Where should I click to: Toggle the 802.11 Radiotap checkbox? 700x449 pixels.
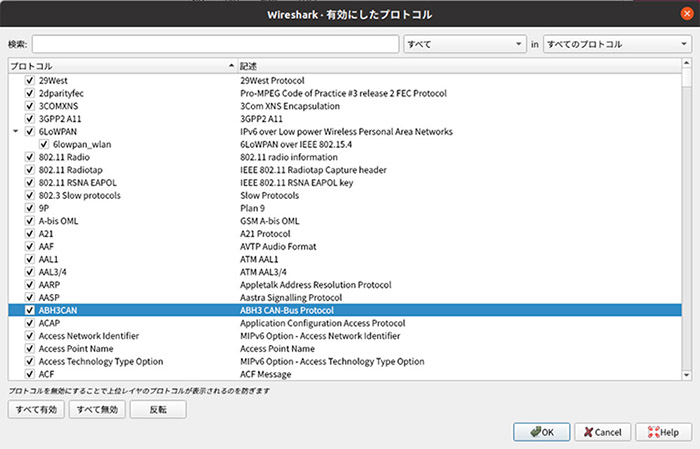29,170
